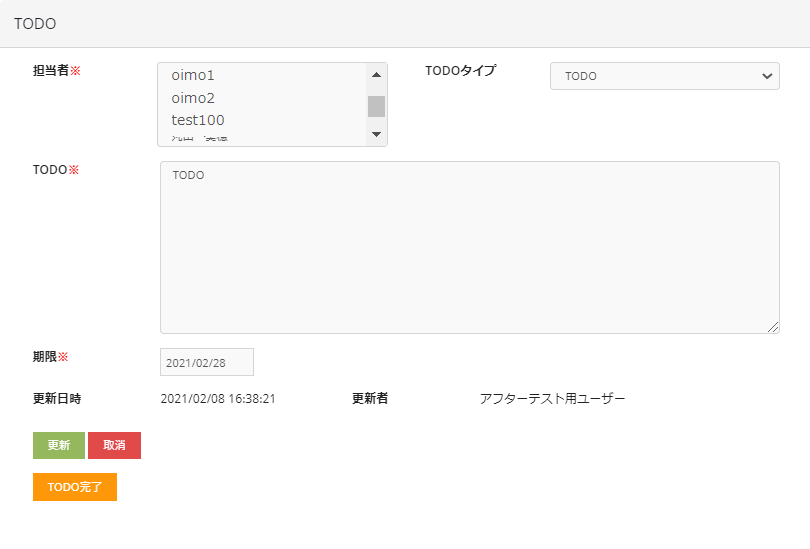Image resolution: width=810 pixels, height=549 pixels.
Task: Click the assignee list scroll-down arrow
Action: [376, 134]
